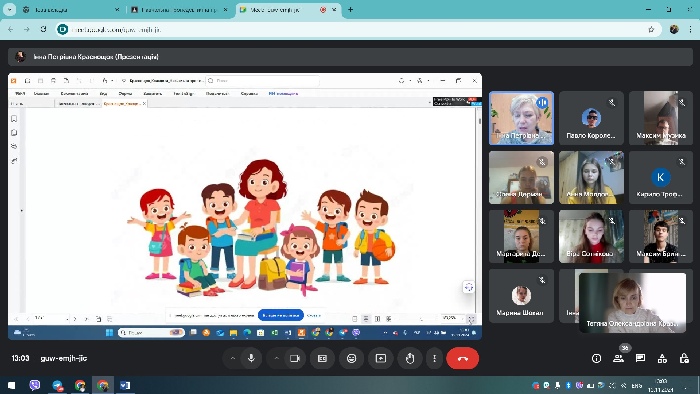Toggle closed captions button
Screen dimensions: 700x394
coord(322,358)
